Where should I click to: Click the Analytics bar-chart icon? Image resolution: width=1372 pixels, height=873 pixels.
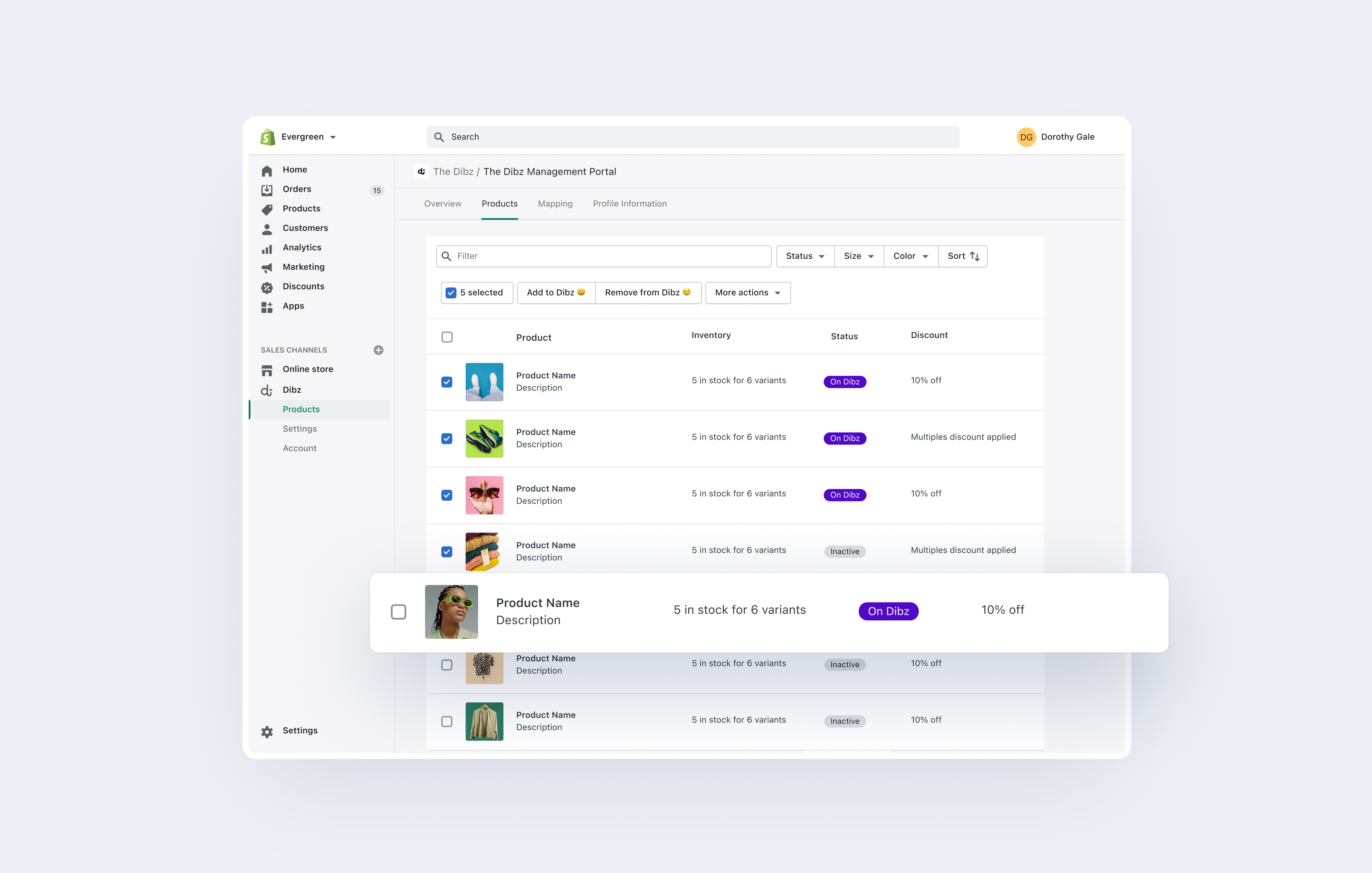pos(267,248)
